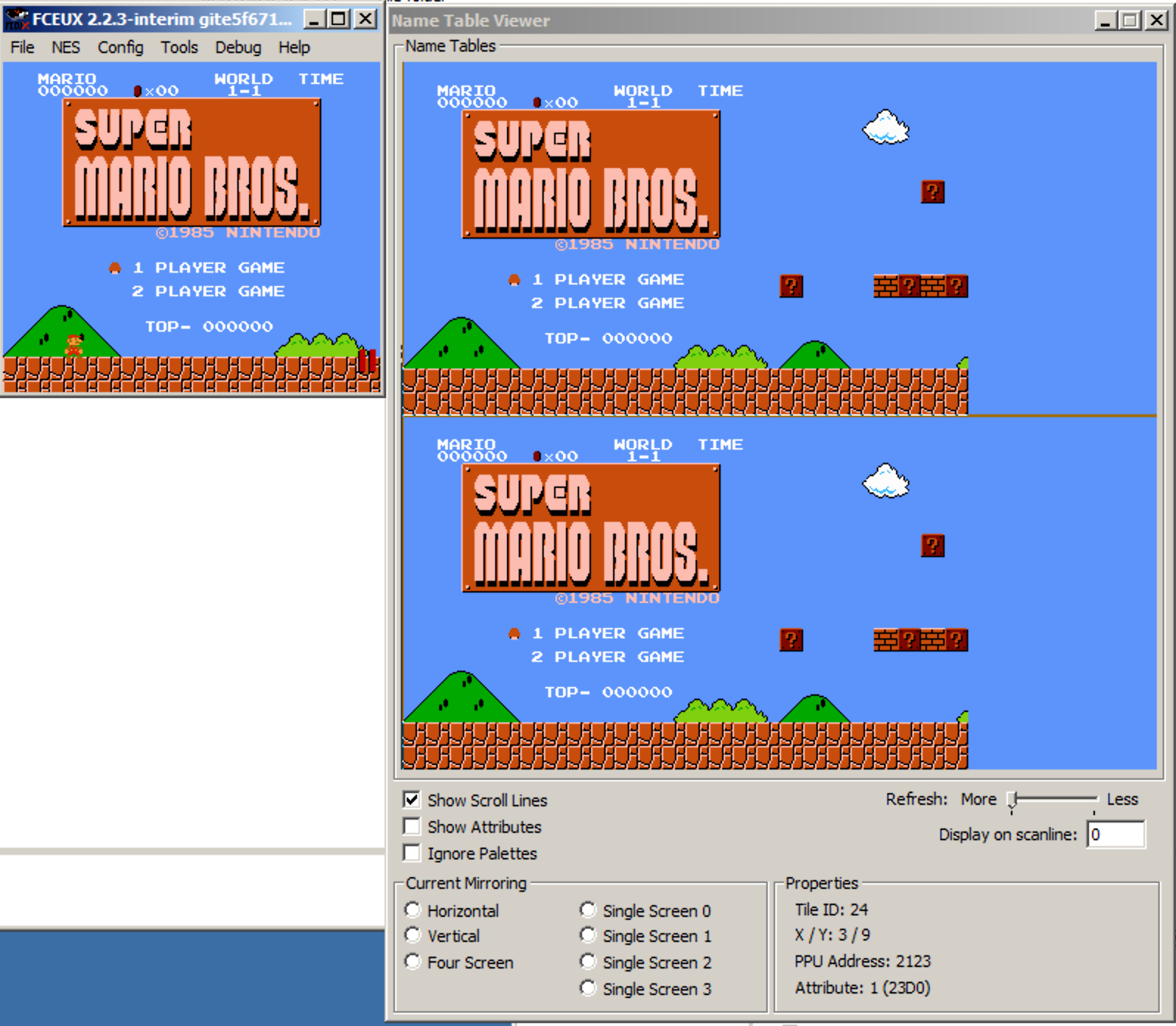Image resolution: width=1176 pixels, height=1026 pixels.
Task: Select Single Screen 0 mirroring
Action: coord(588,910)
